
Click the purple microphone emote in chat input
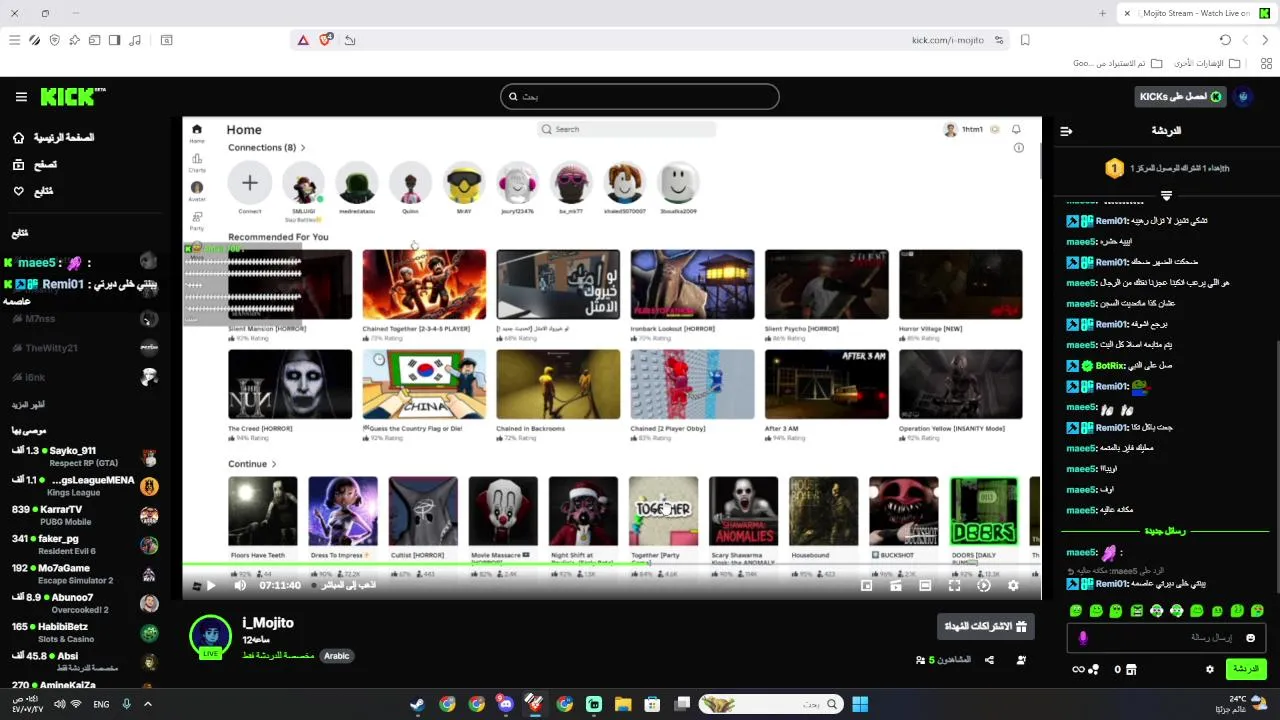click(1083, 638)
